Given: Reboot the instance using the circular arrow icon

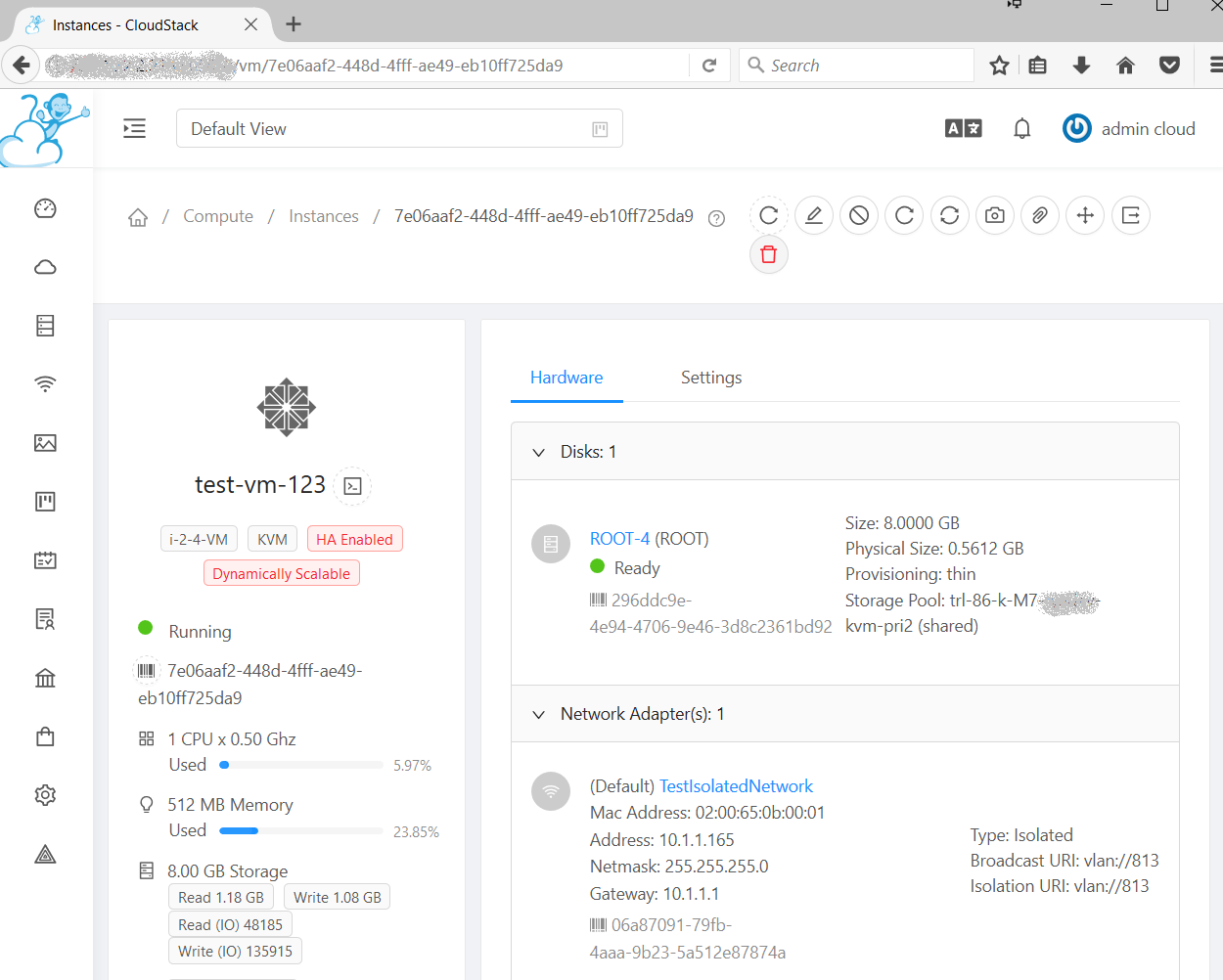Looking at the screenshot, I should tap(904, 215).
